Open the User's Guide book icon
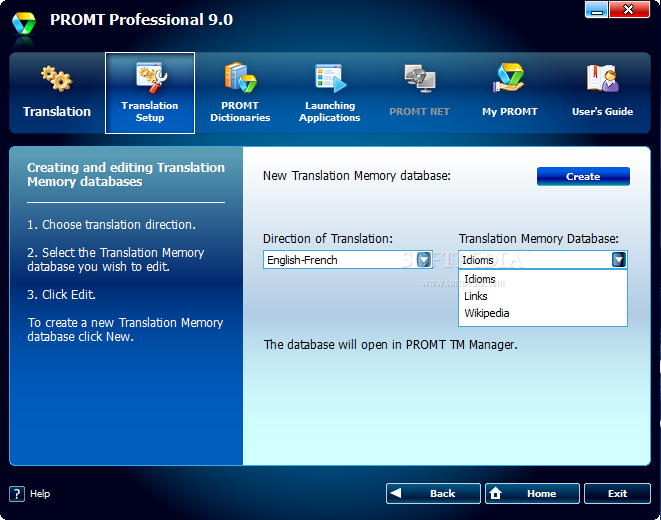661x520 pixels. (x=602, y=78)
